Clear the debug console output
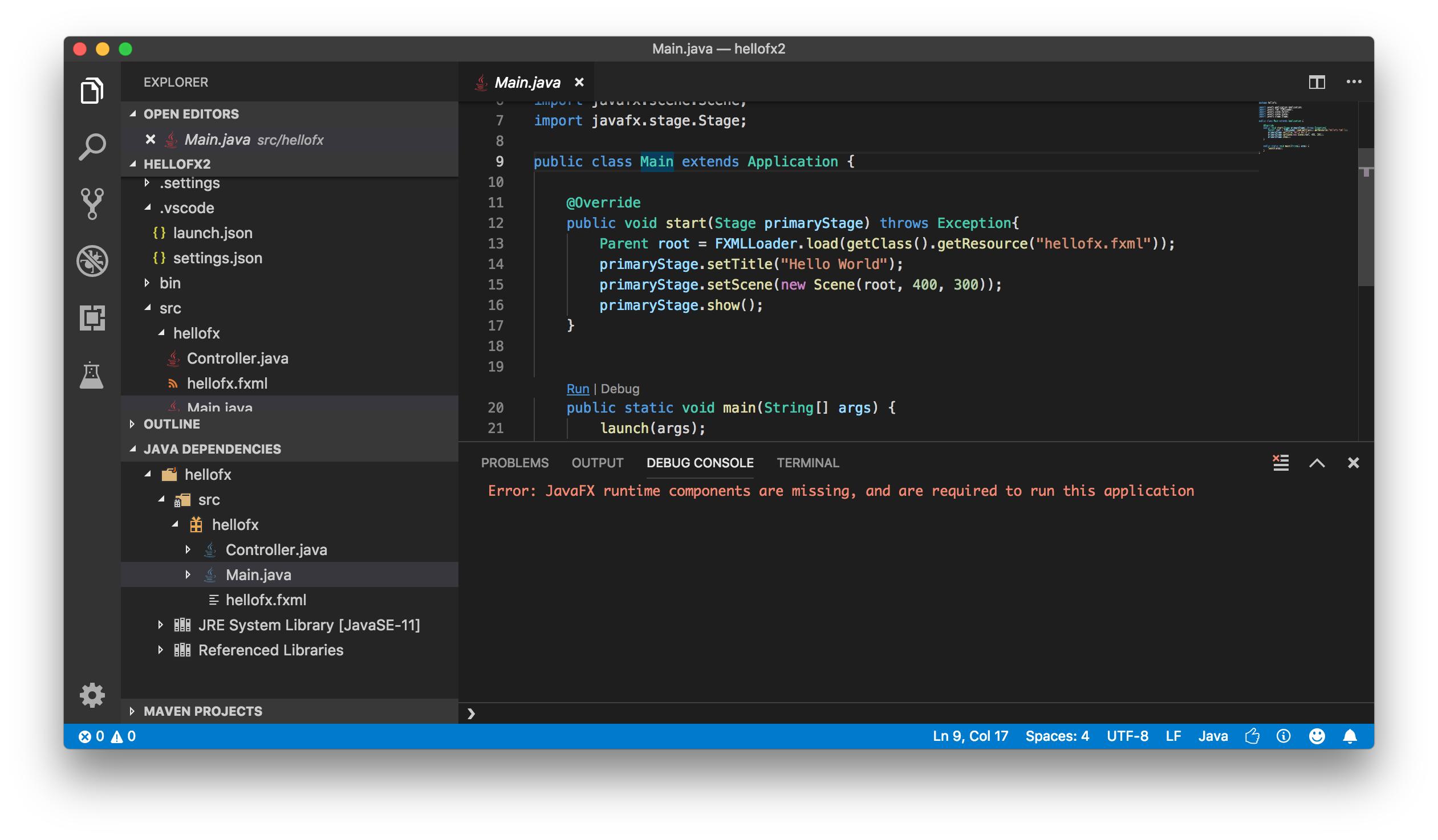The width and height of the screenshot is (1438, 840). coord(1281,463)
